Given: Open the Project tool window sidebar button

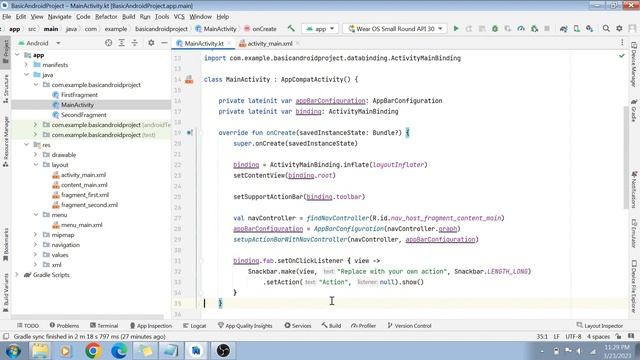Looking at the screenshot, I should (6, 51).
